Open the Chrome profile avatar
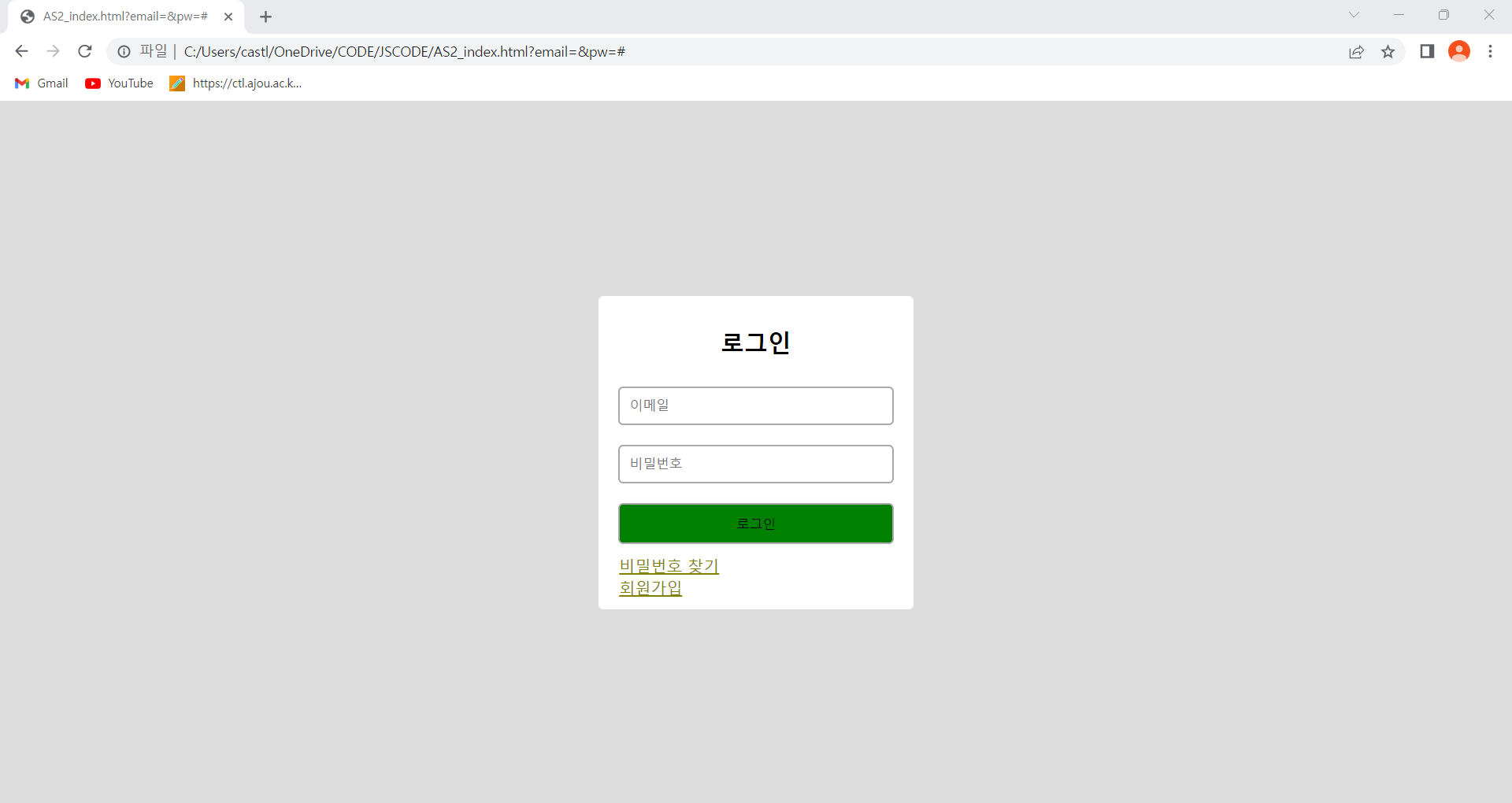The width and height of the screenshot is (1512, 803). pos(1459,51)
